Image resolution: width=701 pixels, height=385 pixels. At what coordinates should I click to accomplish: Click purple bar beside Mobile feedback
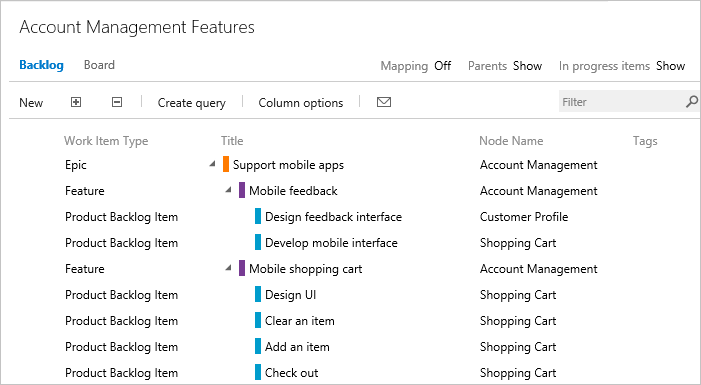click(242, 190)
